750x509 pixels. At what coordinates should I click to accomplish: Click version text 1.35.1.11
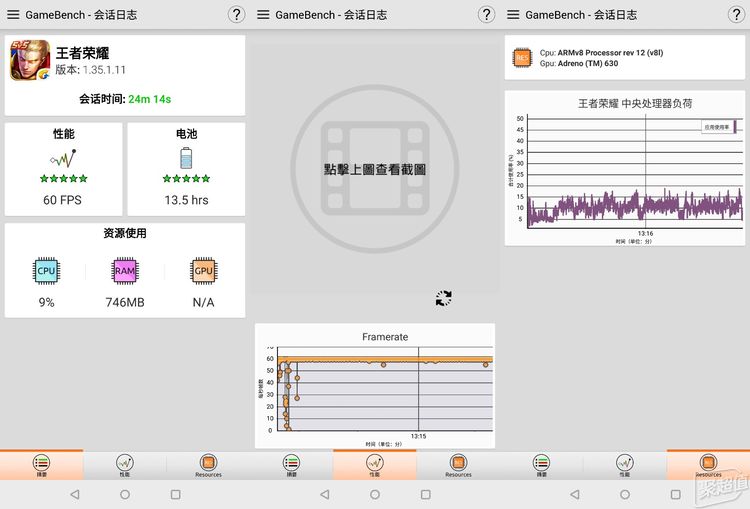pos(104,70)
